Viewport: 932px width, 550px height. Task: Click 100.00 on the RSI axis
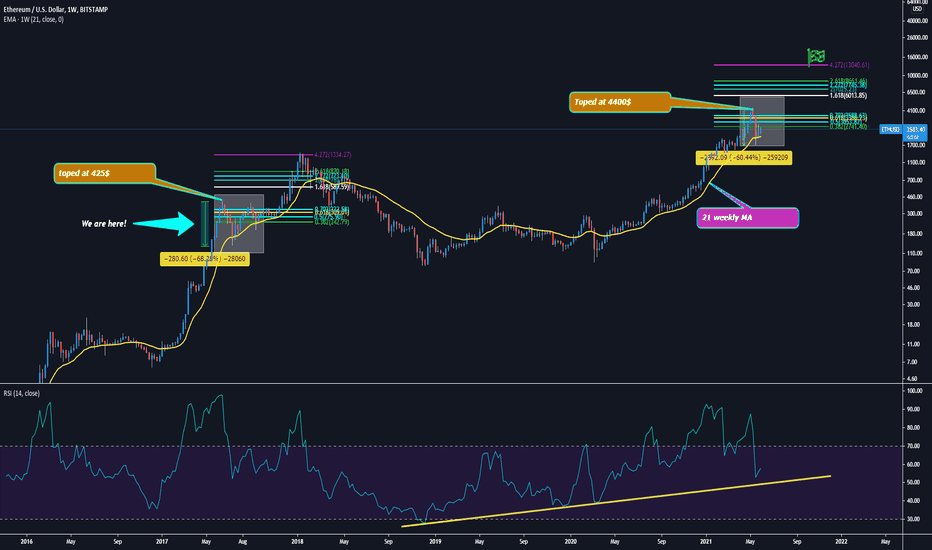pyautogui.click(x=915, y=391)
